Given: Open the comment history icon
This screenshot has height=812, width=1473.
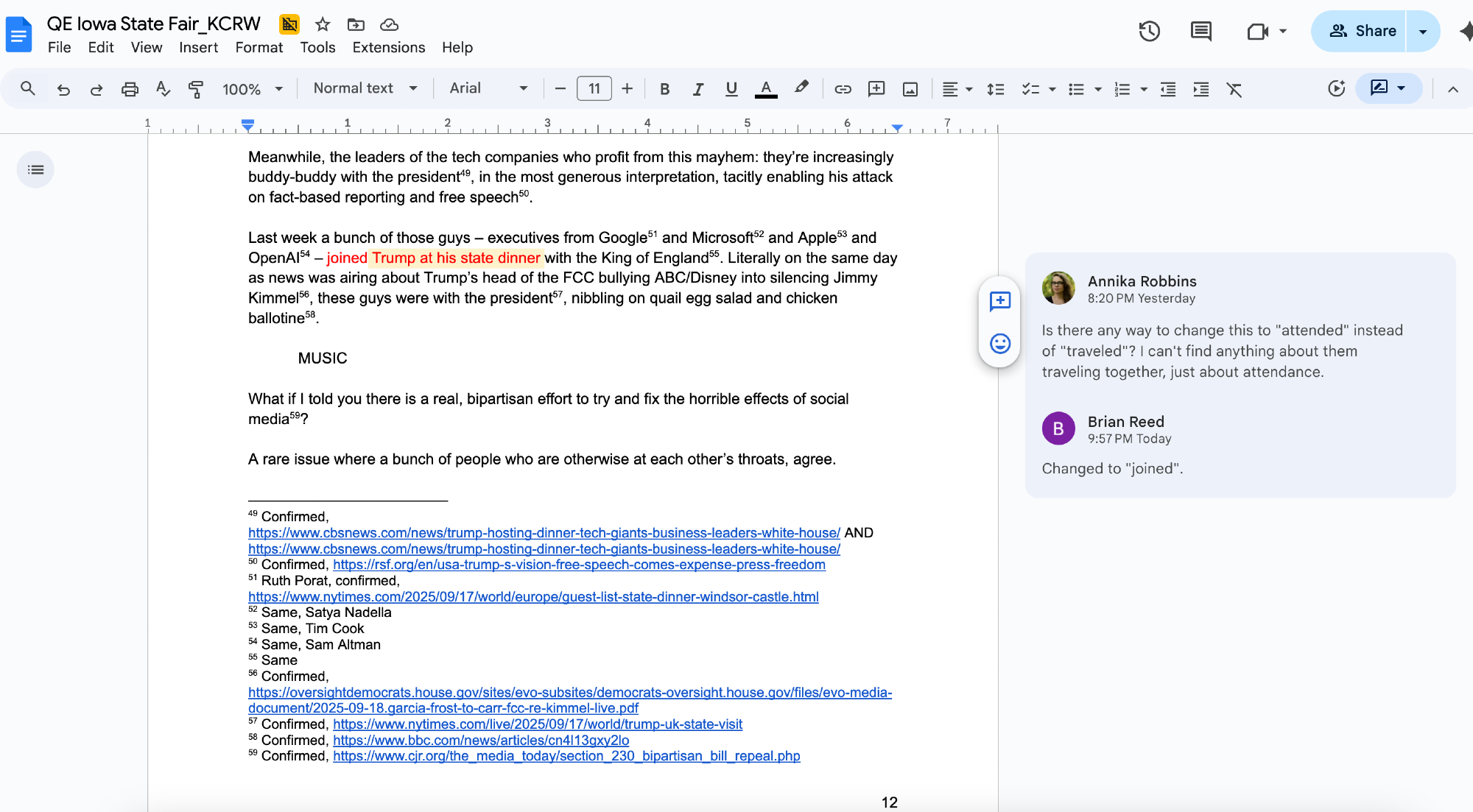Looking at the screenshot, I should pyautogui.click(x=1200, y=31).
